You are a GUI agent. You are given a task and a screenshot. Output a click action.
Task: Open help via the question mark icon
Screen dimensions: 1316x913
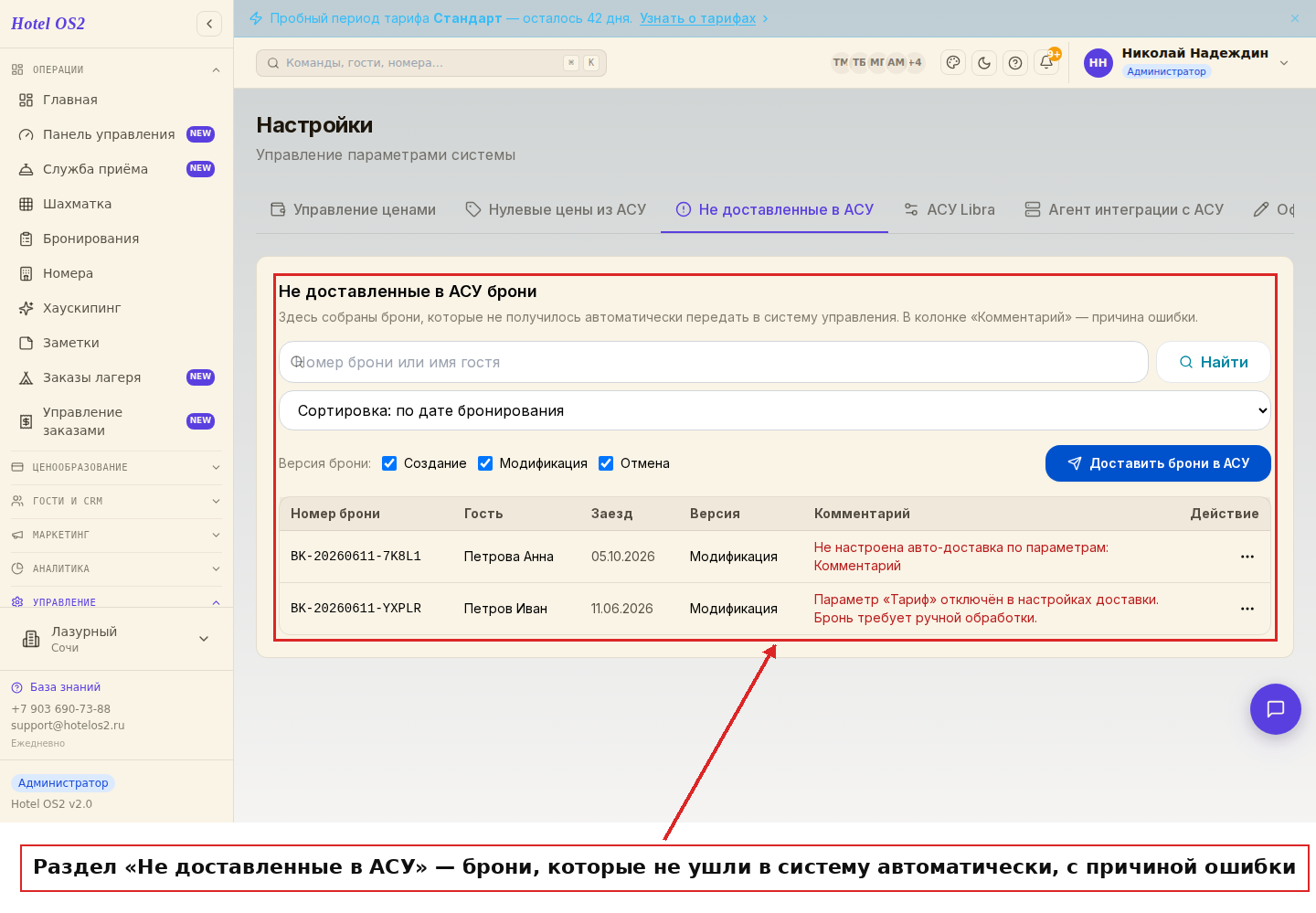point(1015,63)
